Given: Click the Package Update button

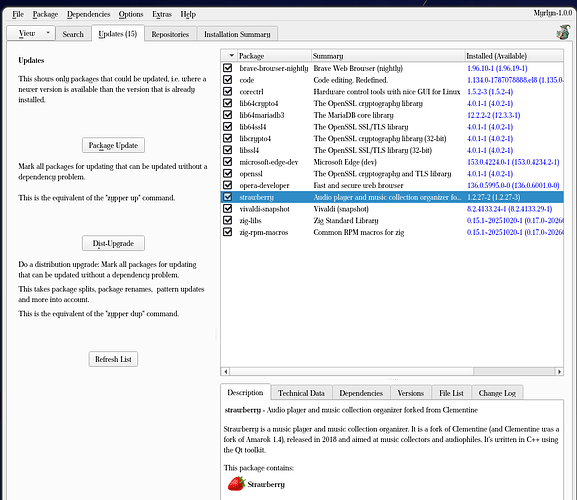Looking at the screenshot, I should (113, 145).
